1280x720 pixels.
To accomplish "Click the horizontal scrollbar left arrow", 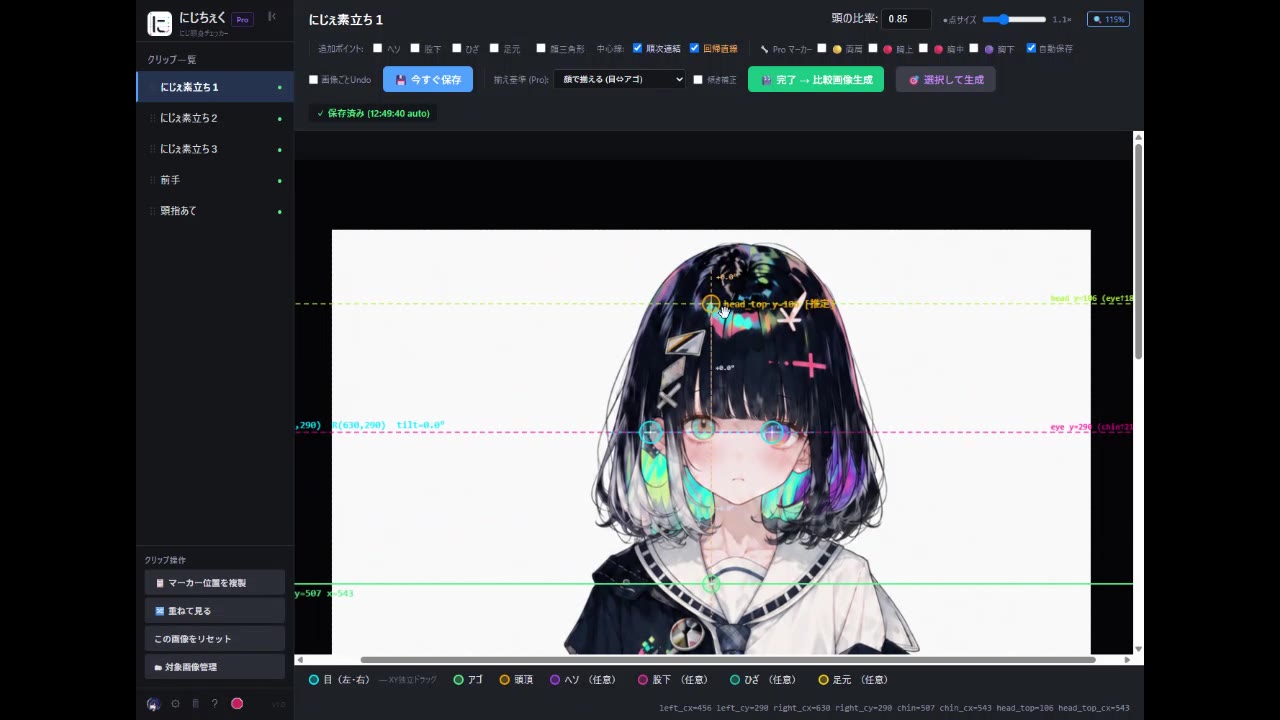I will click(301, 660).
